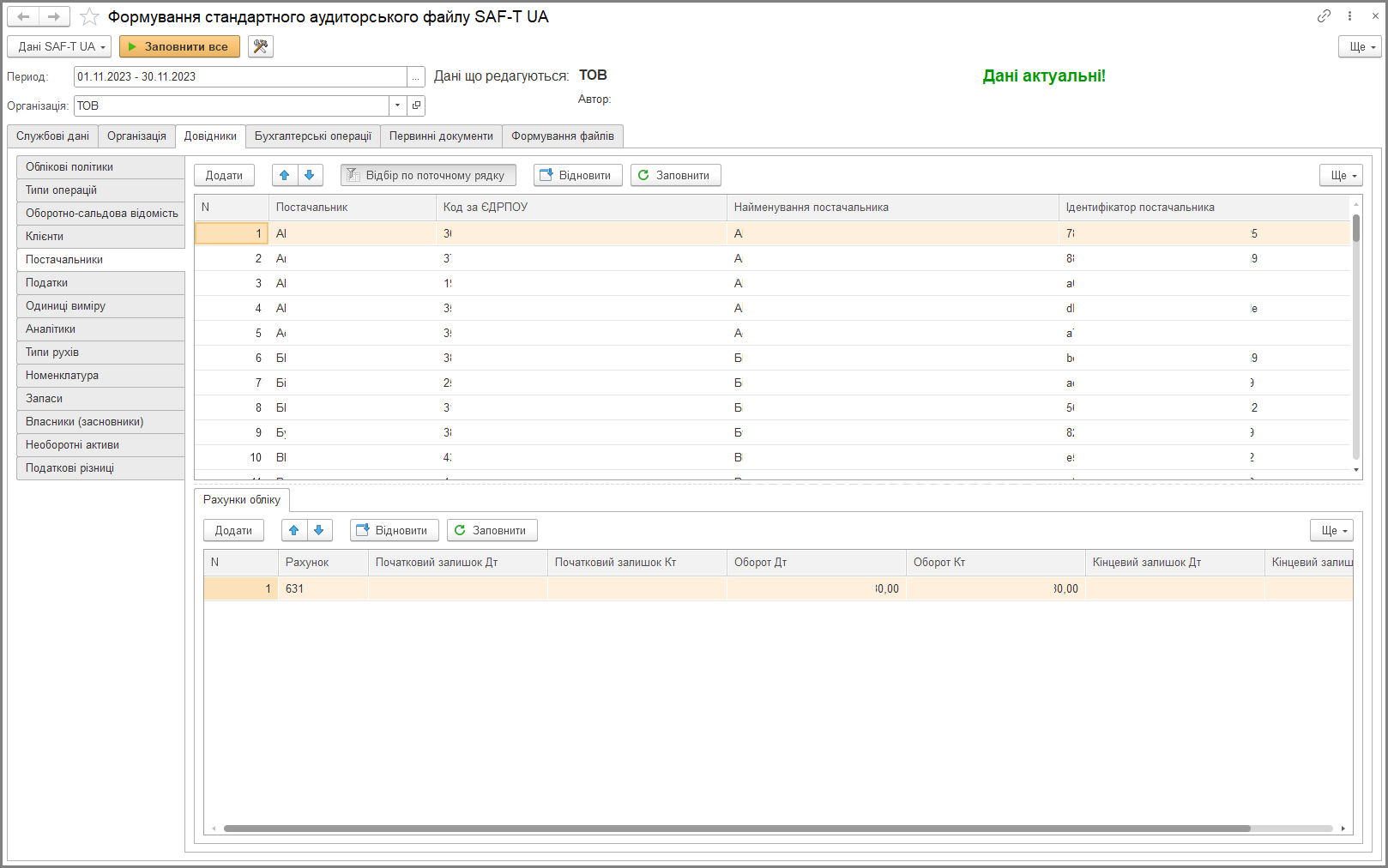Expand the upper table Ще menu
Image resolution: width=1388 pixels, height=868 pixels.
(x=1342, y=175)
